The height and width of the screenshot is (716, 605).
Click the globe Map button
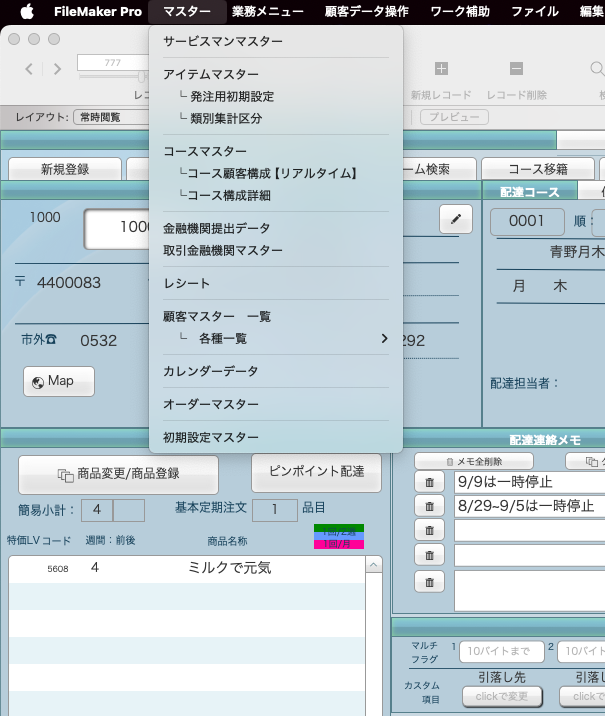59,381
